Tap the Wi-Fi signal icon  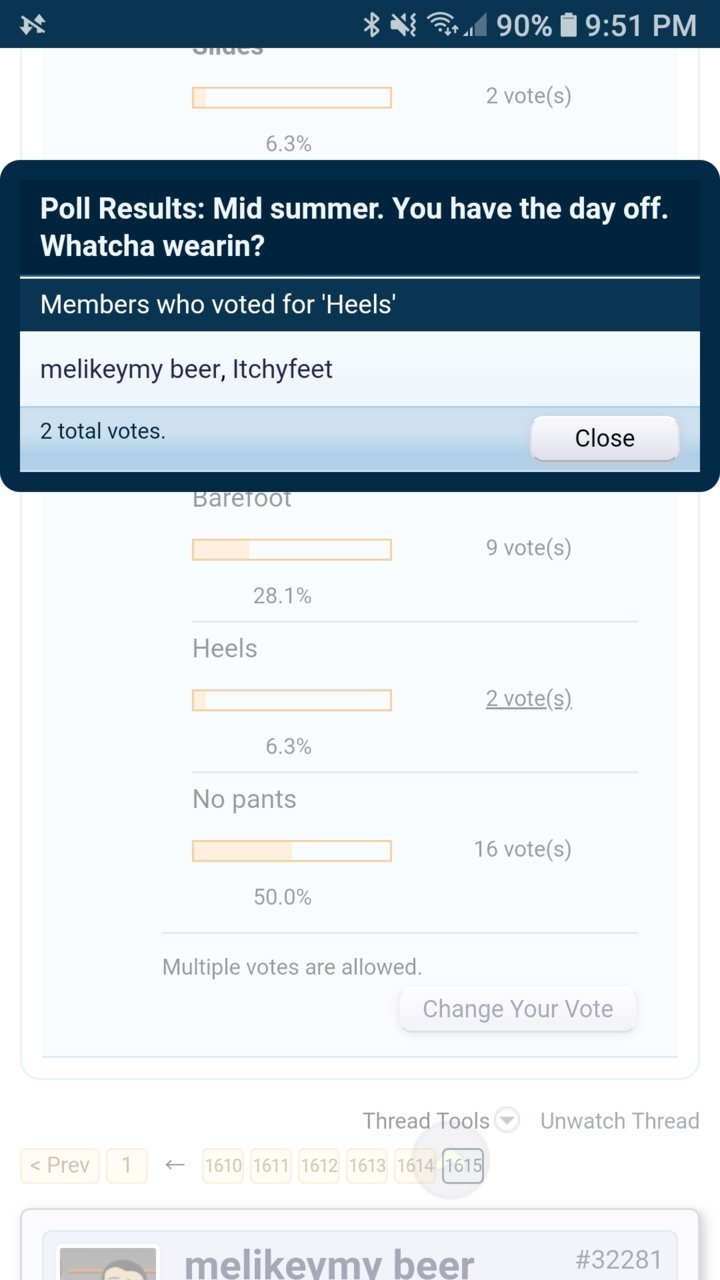coord(441,24)
